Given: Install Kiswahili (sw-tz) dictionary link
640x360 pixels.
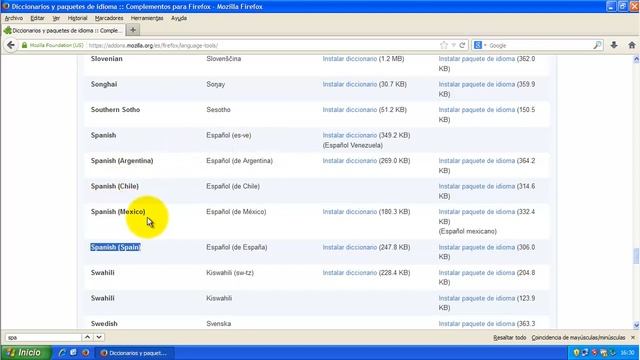Looking at the screenshot, I should pos(349,273).
